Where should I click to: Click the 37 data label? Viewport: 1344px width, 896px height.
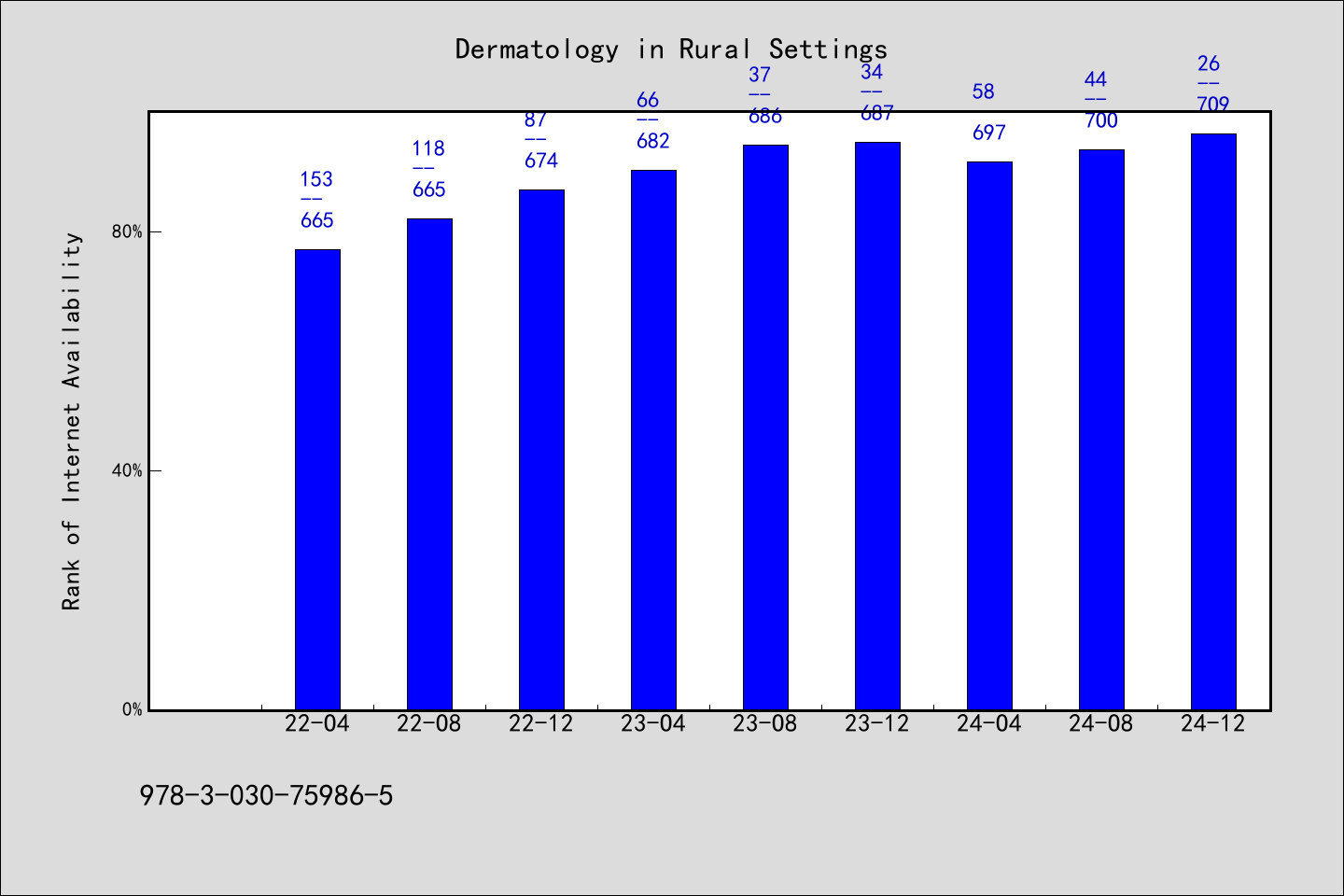tap(760, 75)
